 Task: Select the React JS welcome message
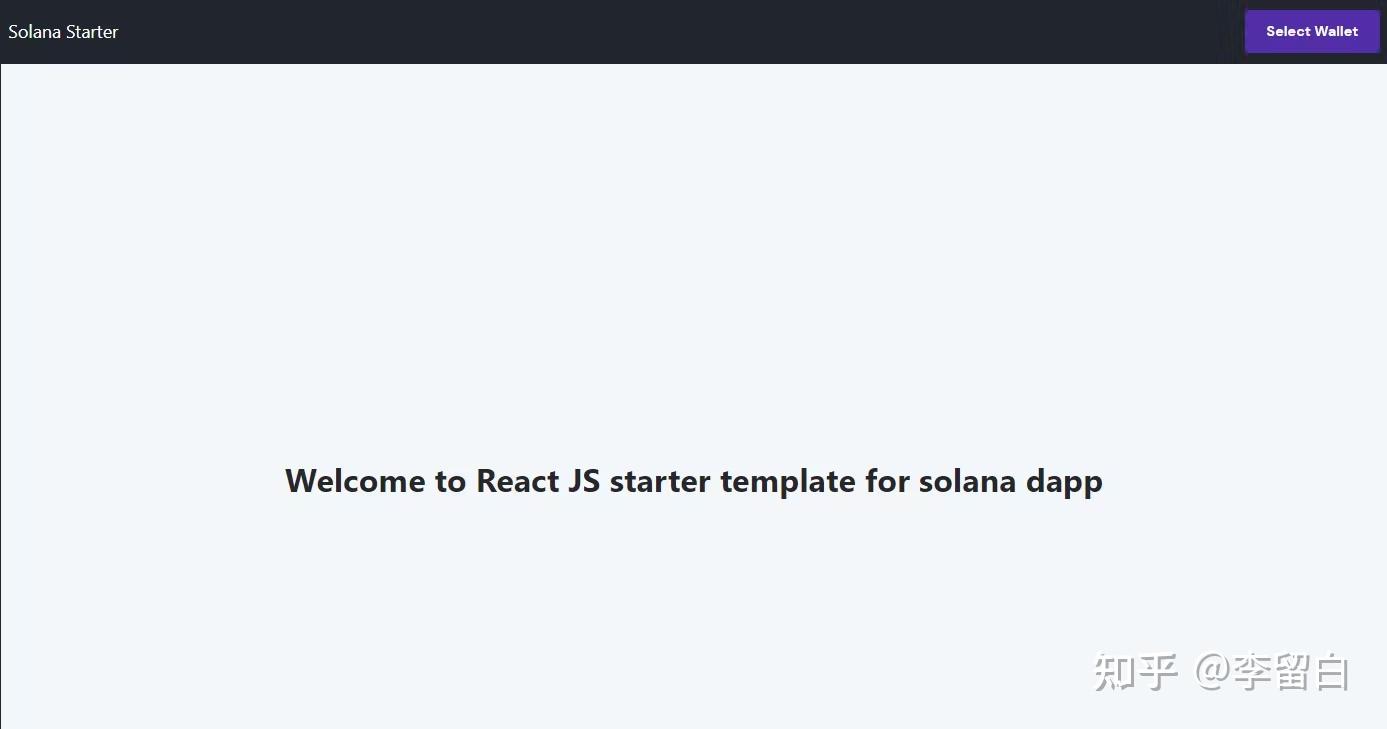[x=693, y=481]
